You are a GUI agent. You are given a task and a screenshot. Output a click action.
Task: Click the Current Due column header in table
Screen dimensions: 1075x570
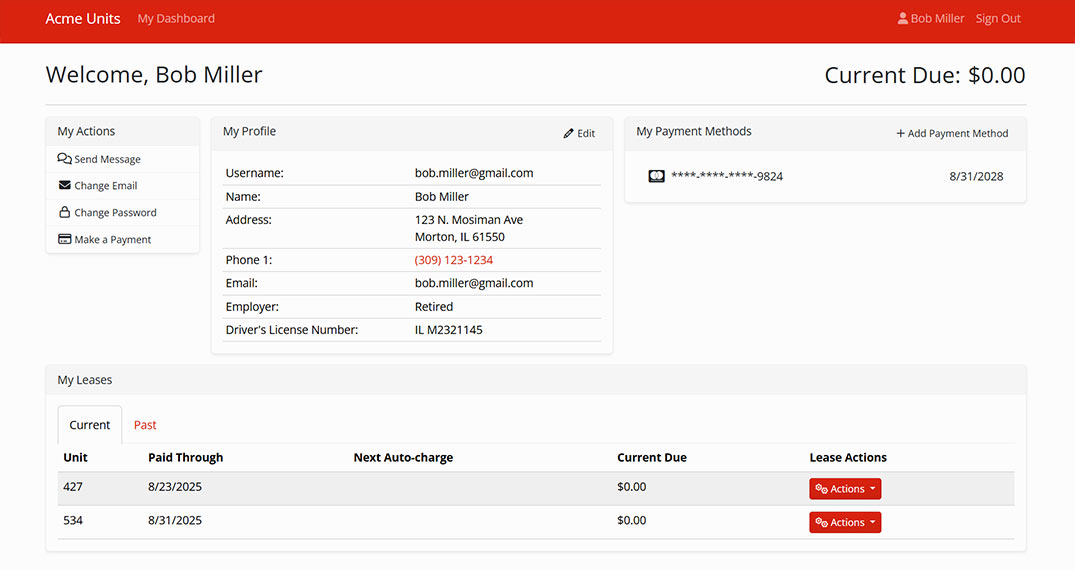point(652,458)
